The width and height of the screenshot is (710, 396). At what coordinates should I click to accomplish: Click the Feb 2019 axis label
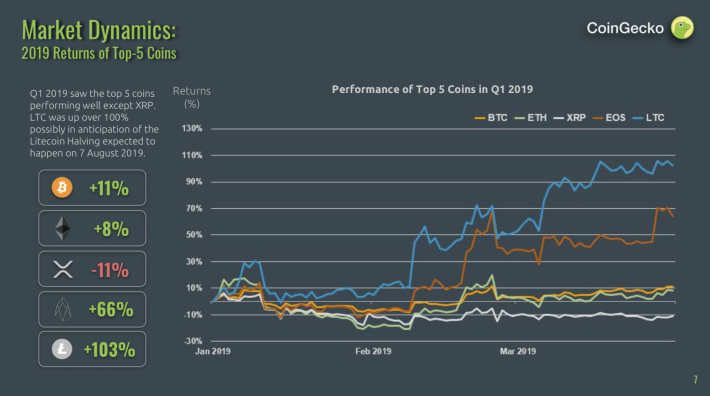[373, 351]
